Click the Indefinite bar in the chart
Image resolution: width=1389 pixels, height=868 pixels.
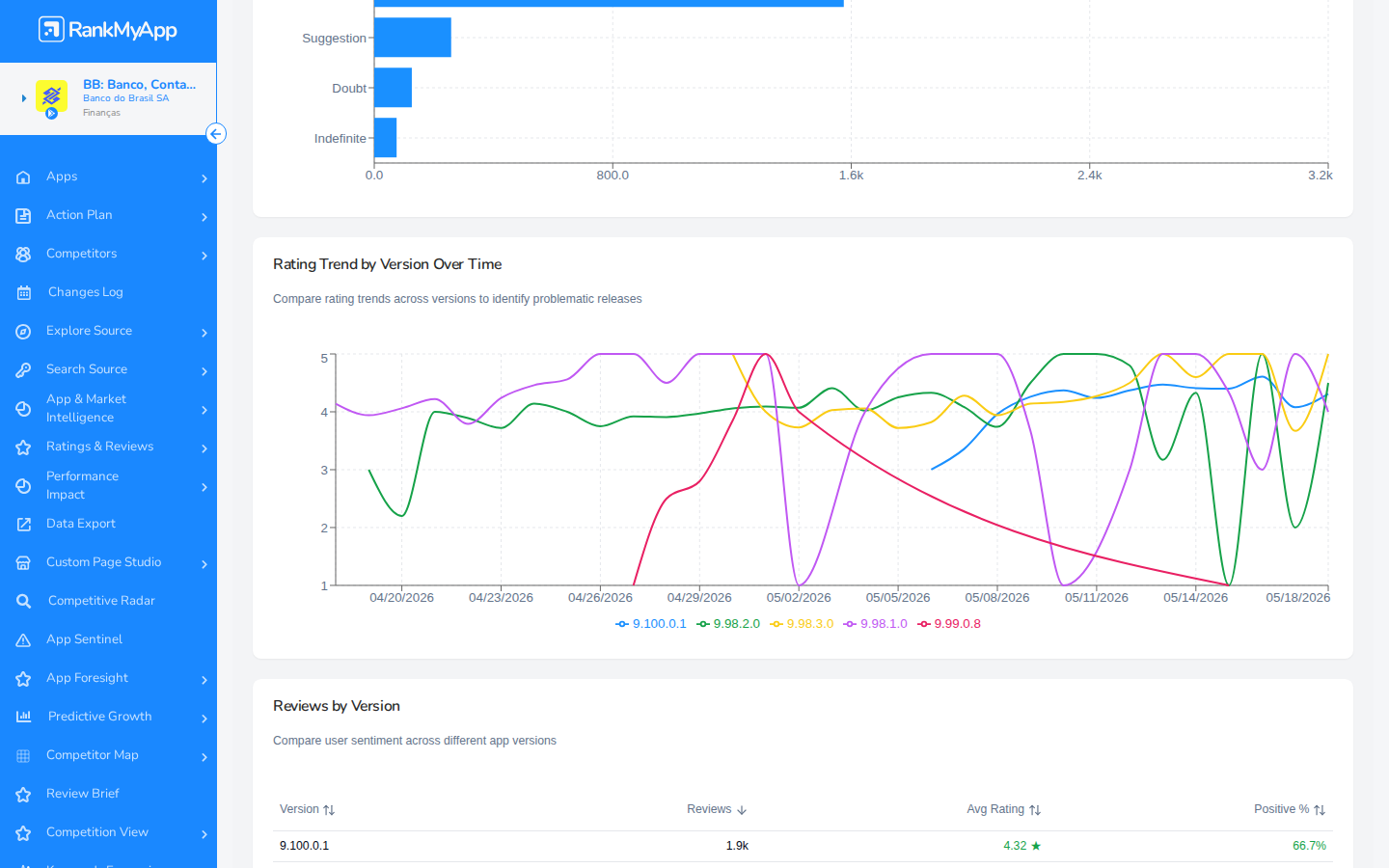tap(385, 138)
